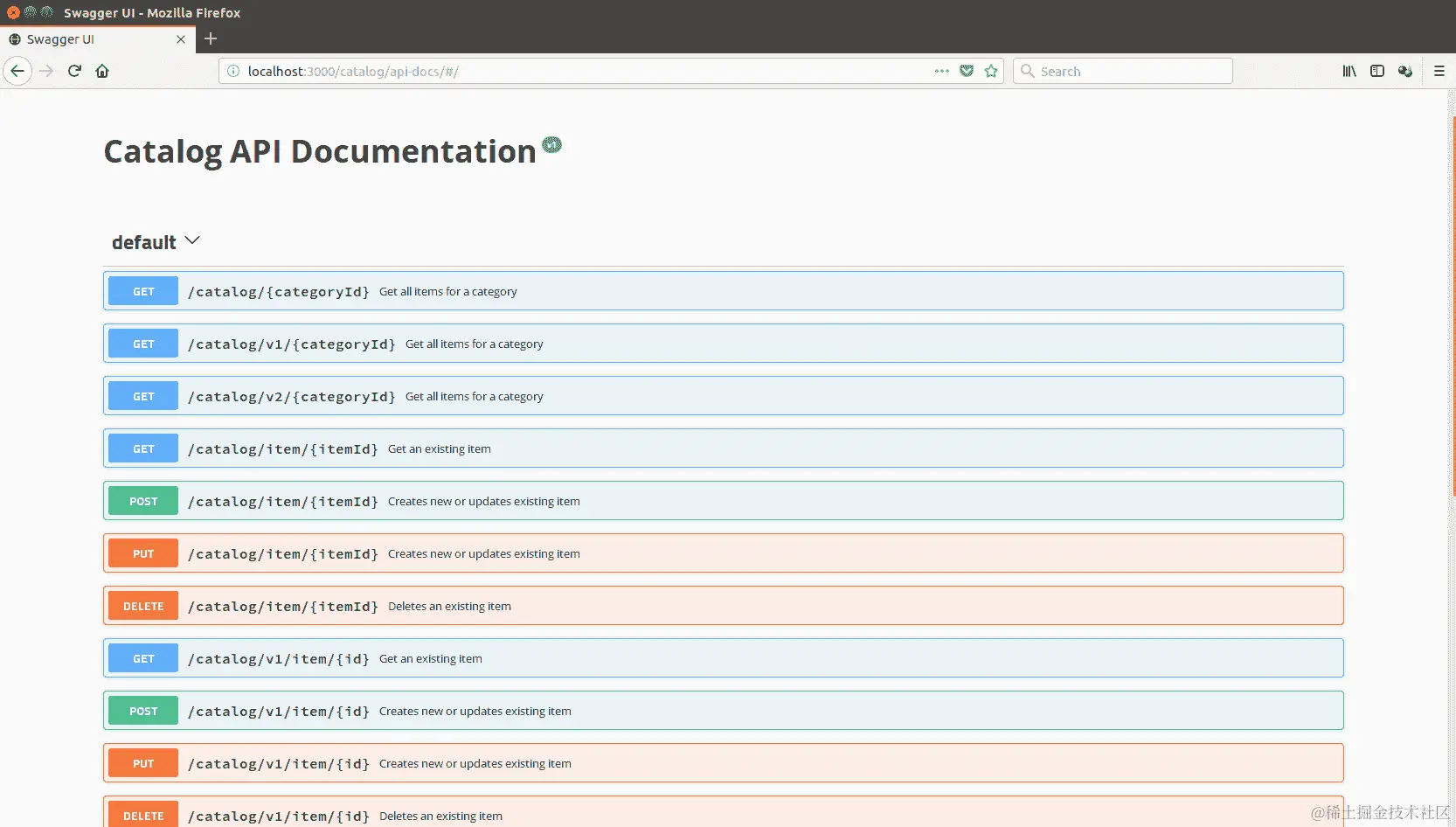Screen dimensions: 1456x827
Task: Click the PUT badge for /catalog/v1/item/{id}
Action: point(143,763)
